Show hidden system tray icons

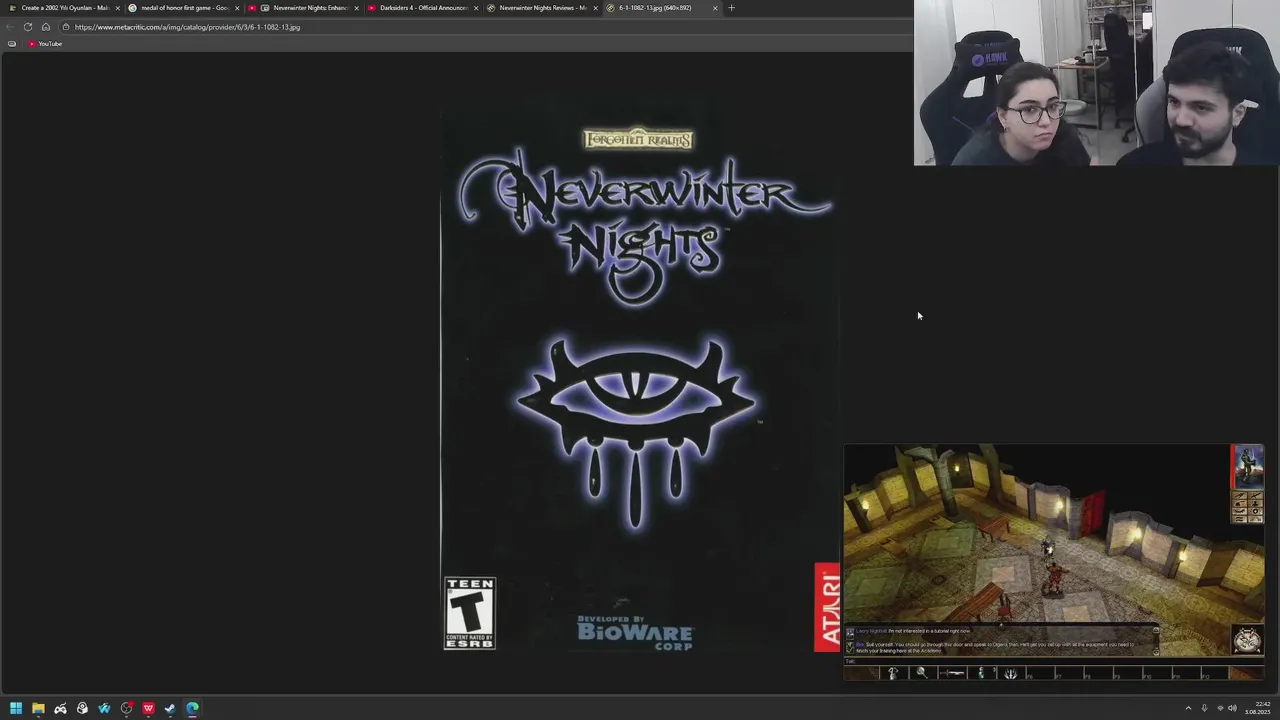1188,708
